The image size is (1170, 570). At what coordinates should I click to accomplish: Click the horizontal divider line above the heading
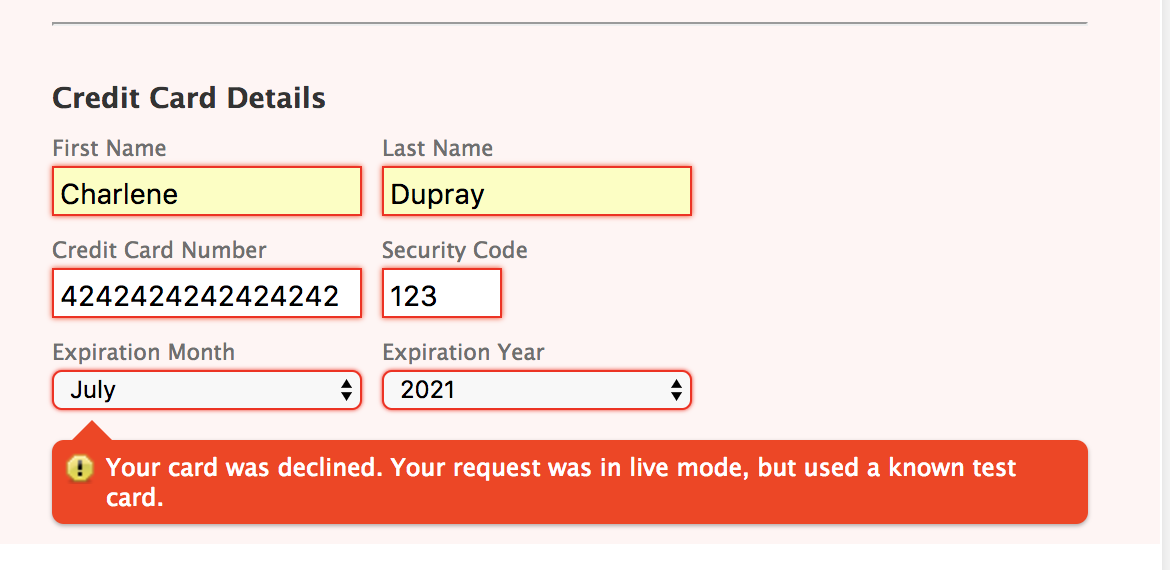pyautogui.click(x=568, y=22)
